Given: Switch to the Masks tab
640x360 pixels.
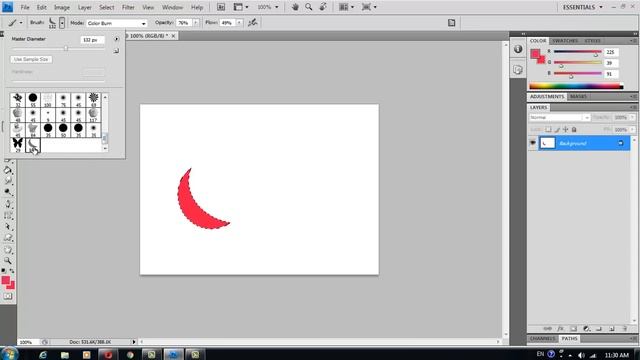Looking at the screenshot, I should tap(578, 97).
